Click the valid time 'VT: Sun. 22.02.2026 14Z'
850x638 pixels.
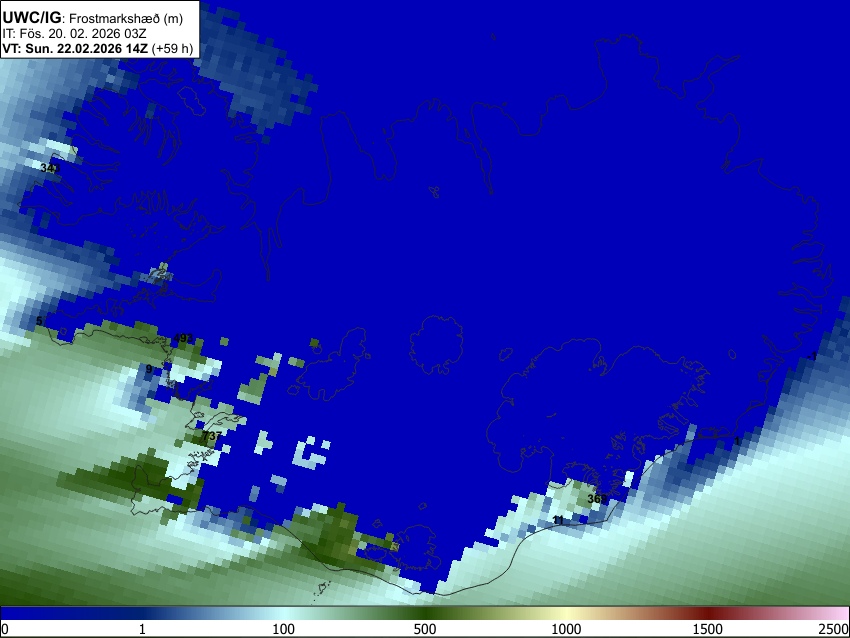point(75,48)
